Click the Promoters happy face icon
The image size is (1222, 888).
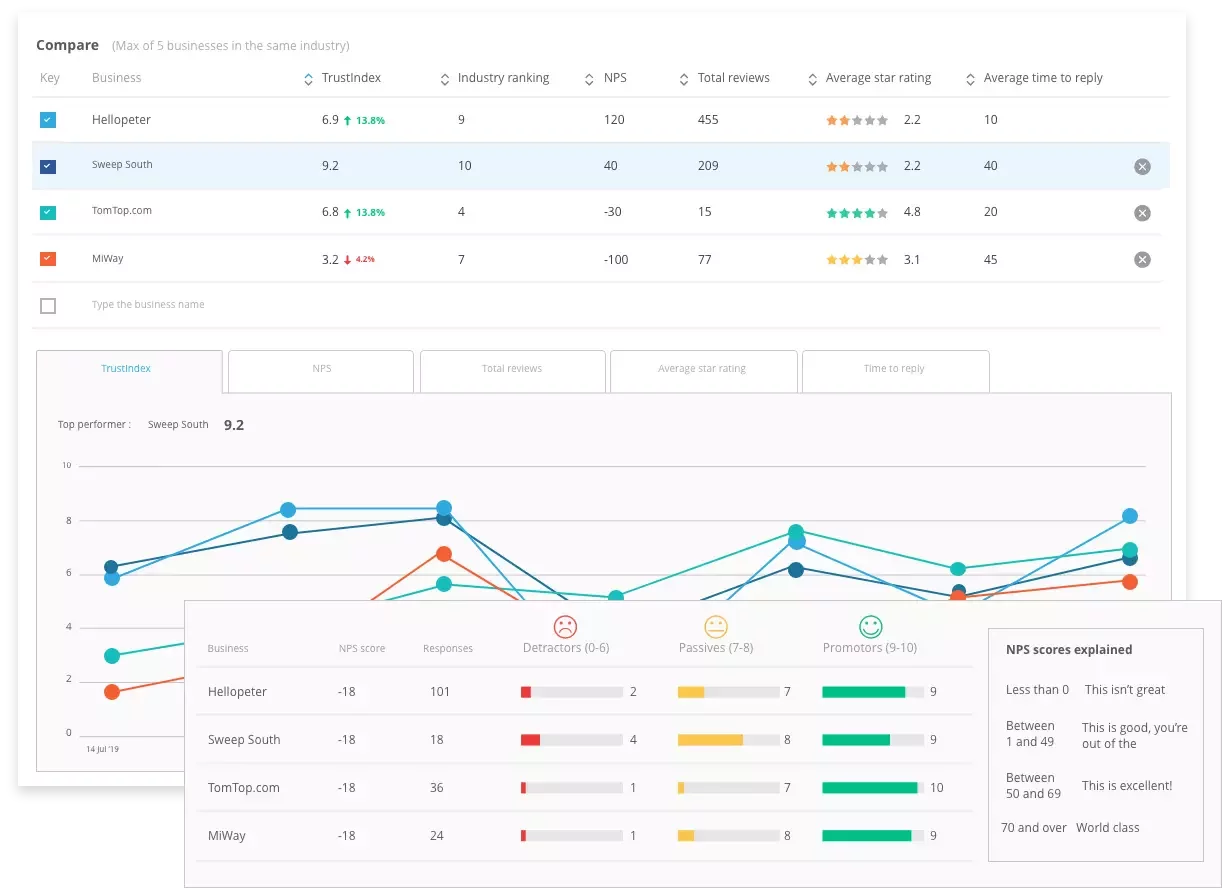point(869,626)
